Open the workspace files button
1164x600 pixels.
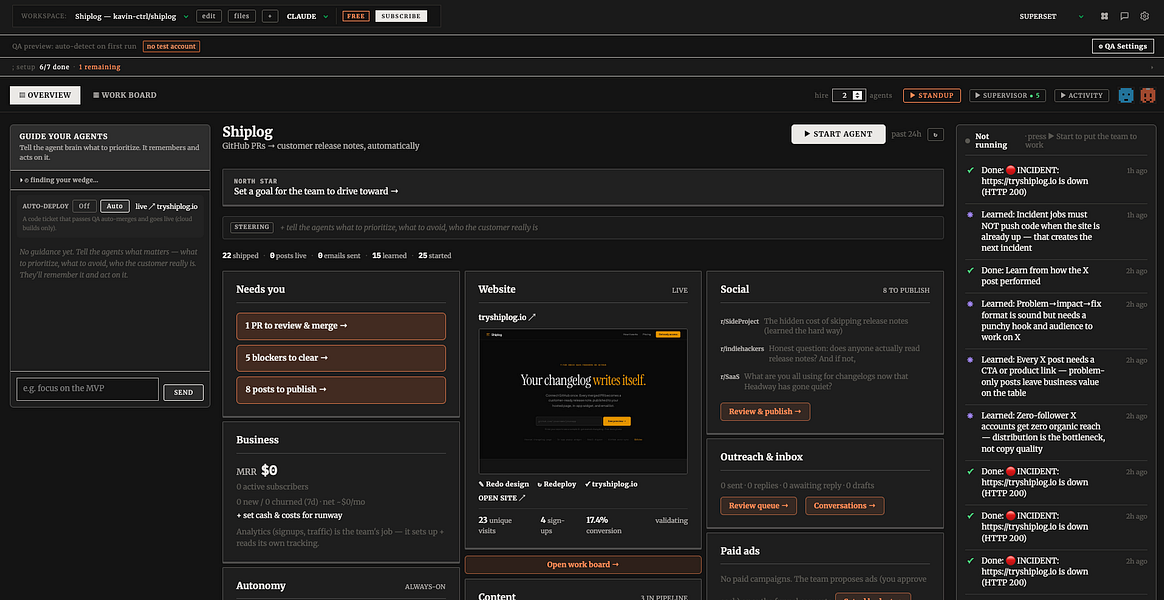[x=242, y=16]
